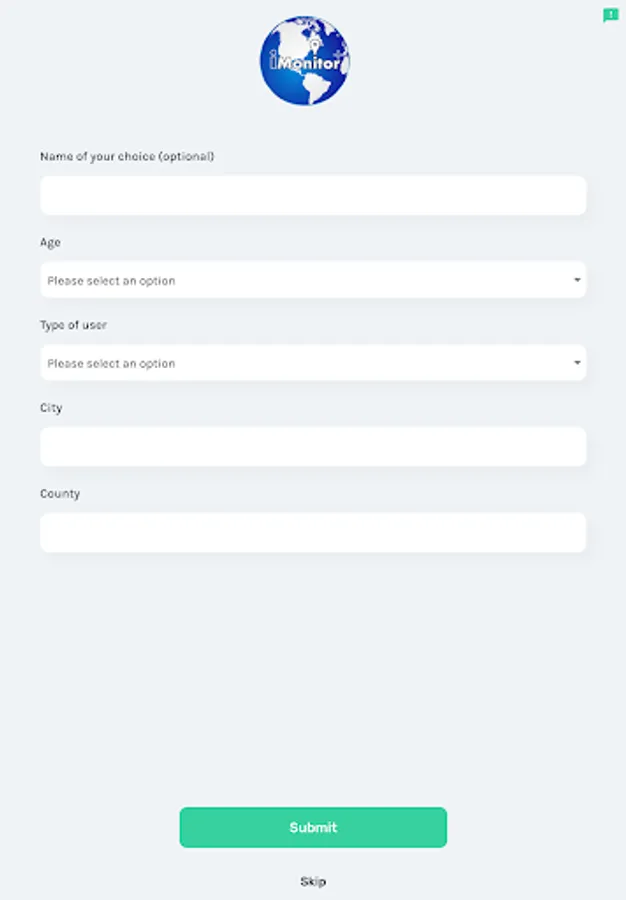626x900 pixels.
Task: Skip the profile form
Action: point(313,882)
